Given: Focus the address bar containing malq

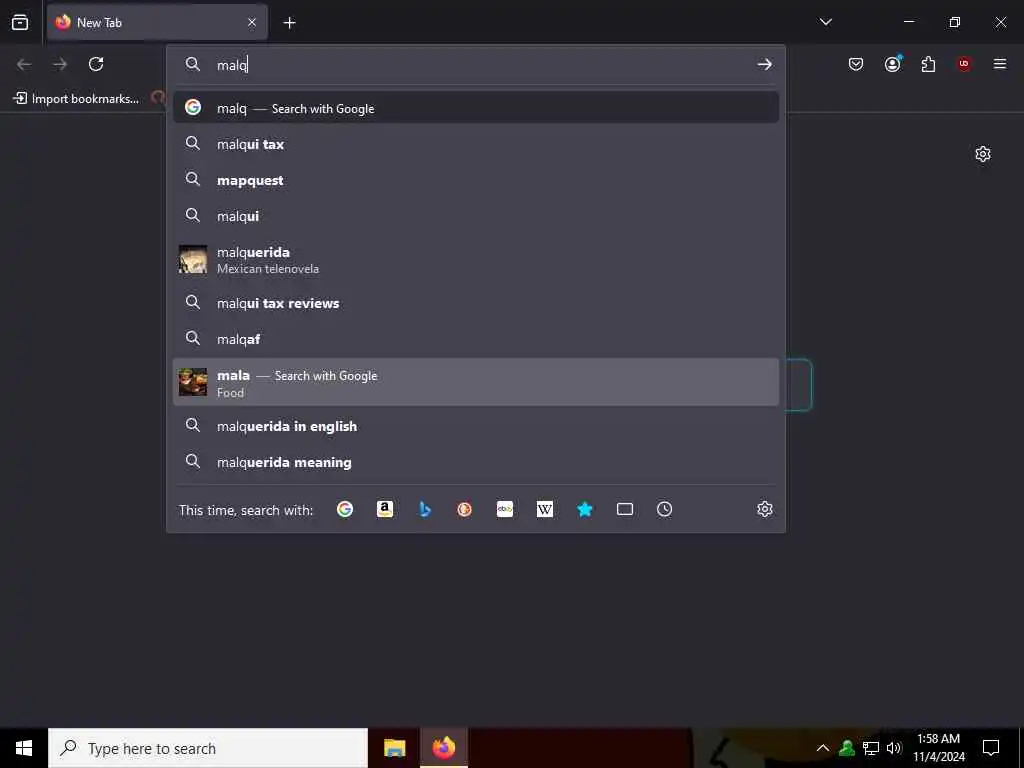Looking at the screenshot, I should (475, 65).
